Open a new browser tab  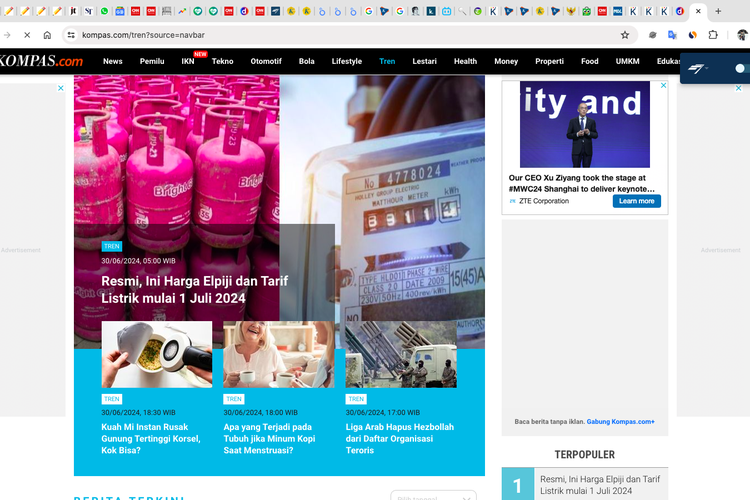point(718,11)
